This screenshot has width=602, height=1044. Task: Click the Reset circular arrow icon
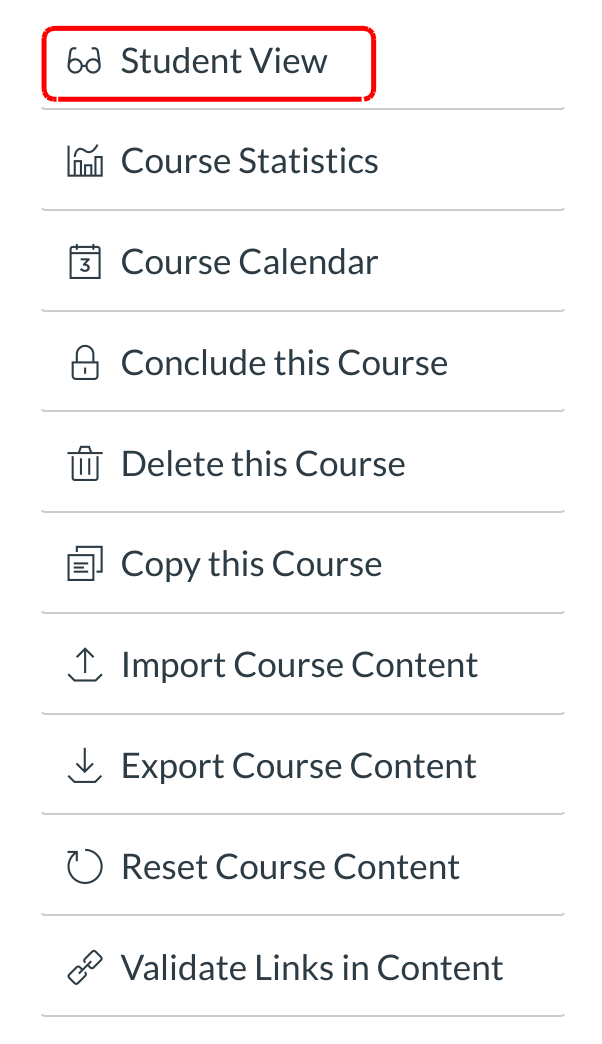point(84,867)
